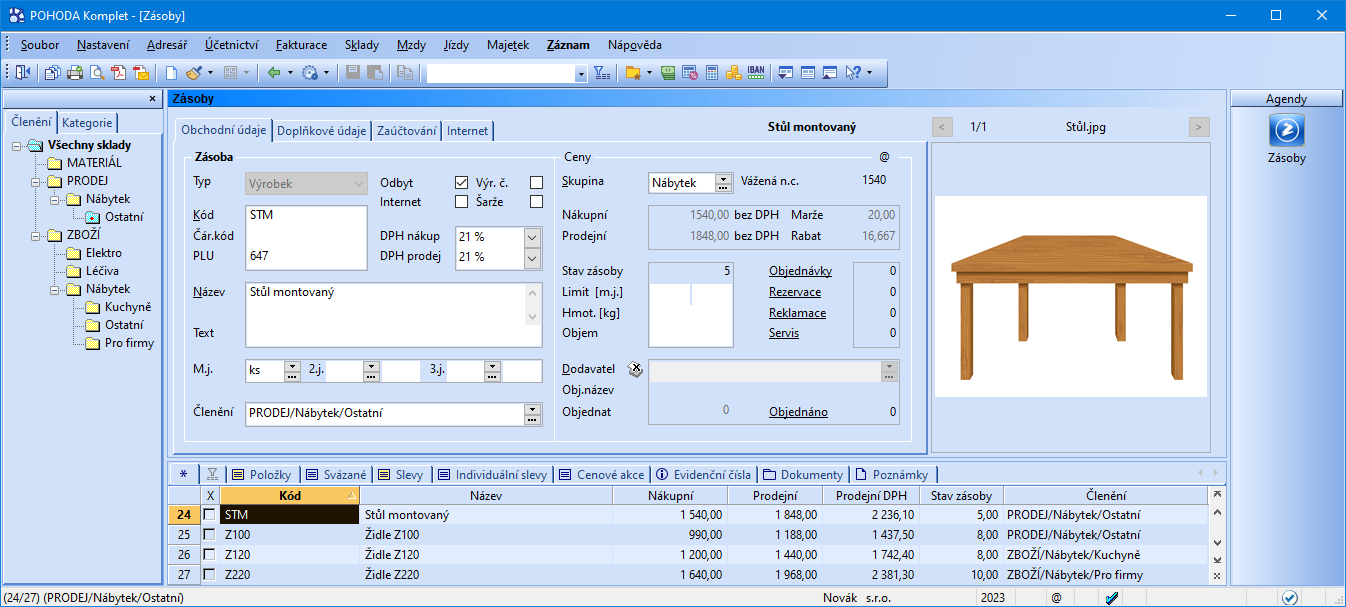Click the broom cleanup toolbar icon
This screenshot has height=607, width=1346.
click(194, 73)
